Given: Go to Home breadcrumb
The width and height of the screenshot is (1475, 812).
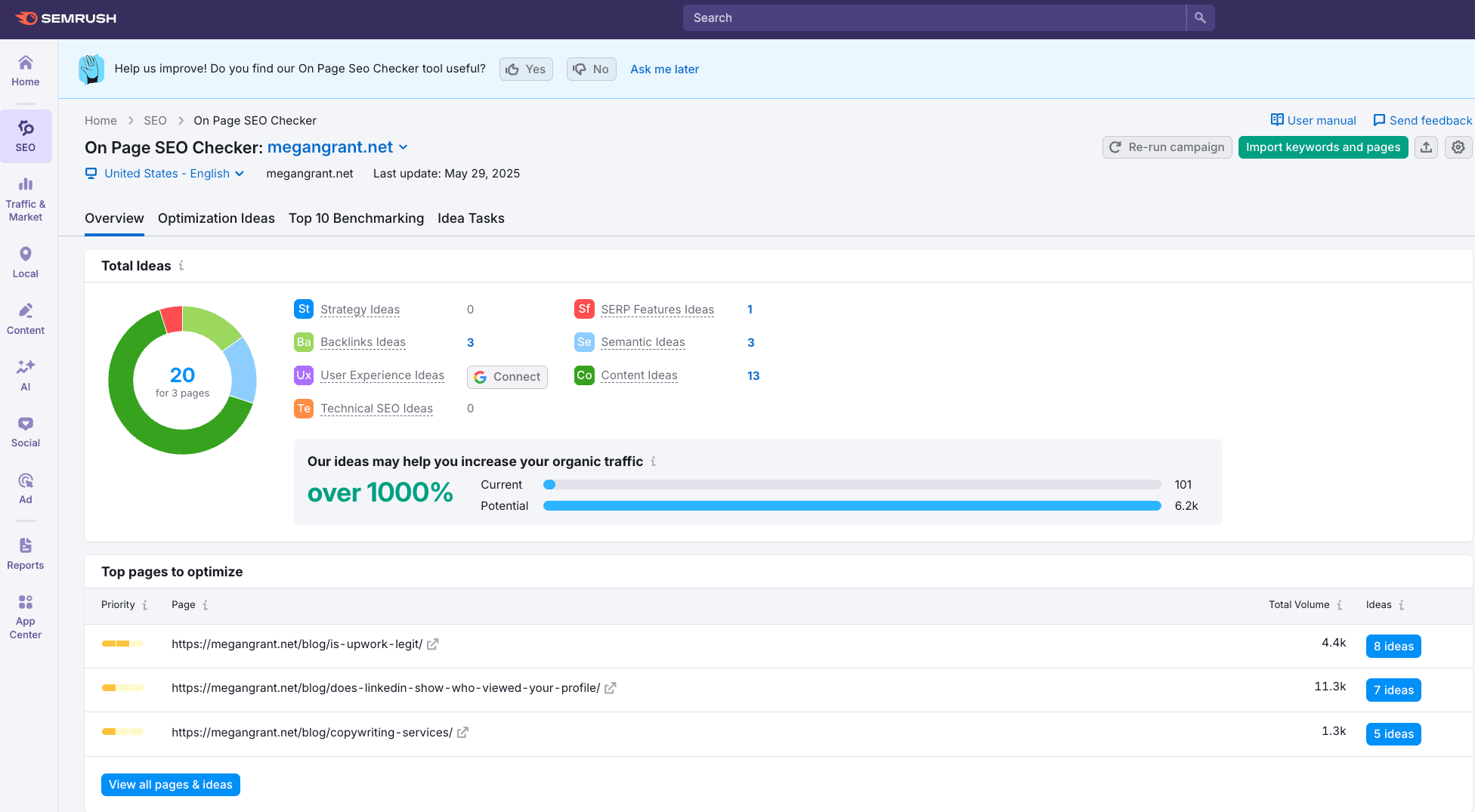Looking at the screenshot, I should (100, 121).
